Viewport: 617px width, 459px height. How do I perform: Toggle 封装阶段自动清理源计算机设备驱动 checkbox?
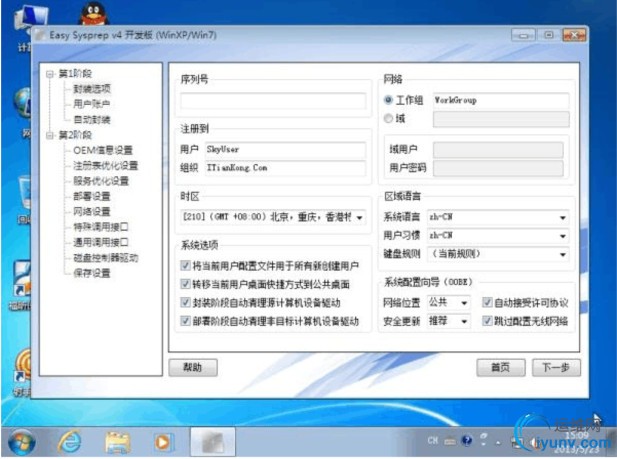click(x=185, y=302)
